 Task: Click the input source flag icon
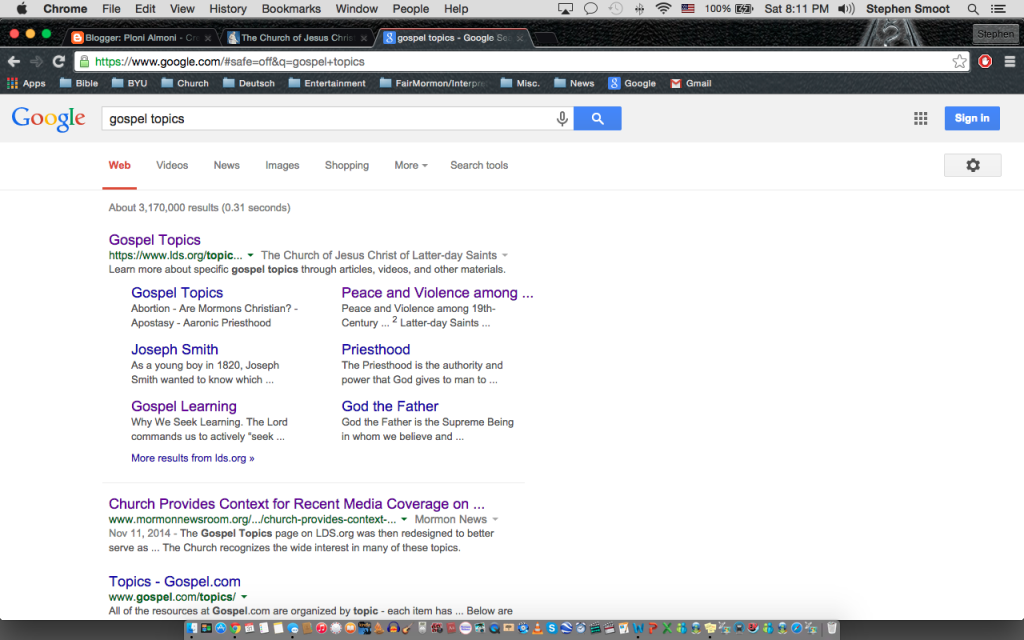688,8
